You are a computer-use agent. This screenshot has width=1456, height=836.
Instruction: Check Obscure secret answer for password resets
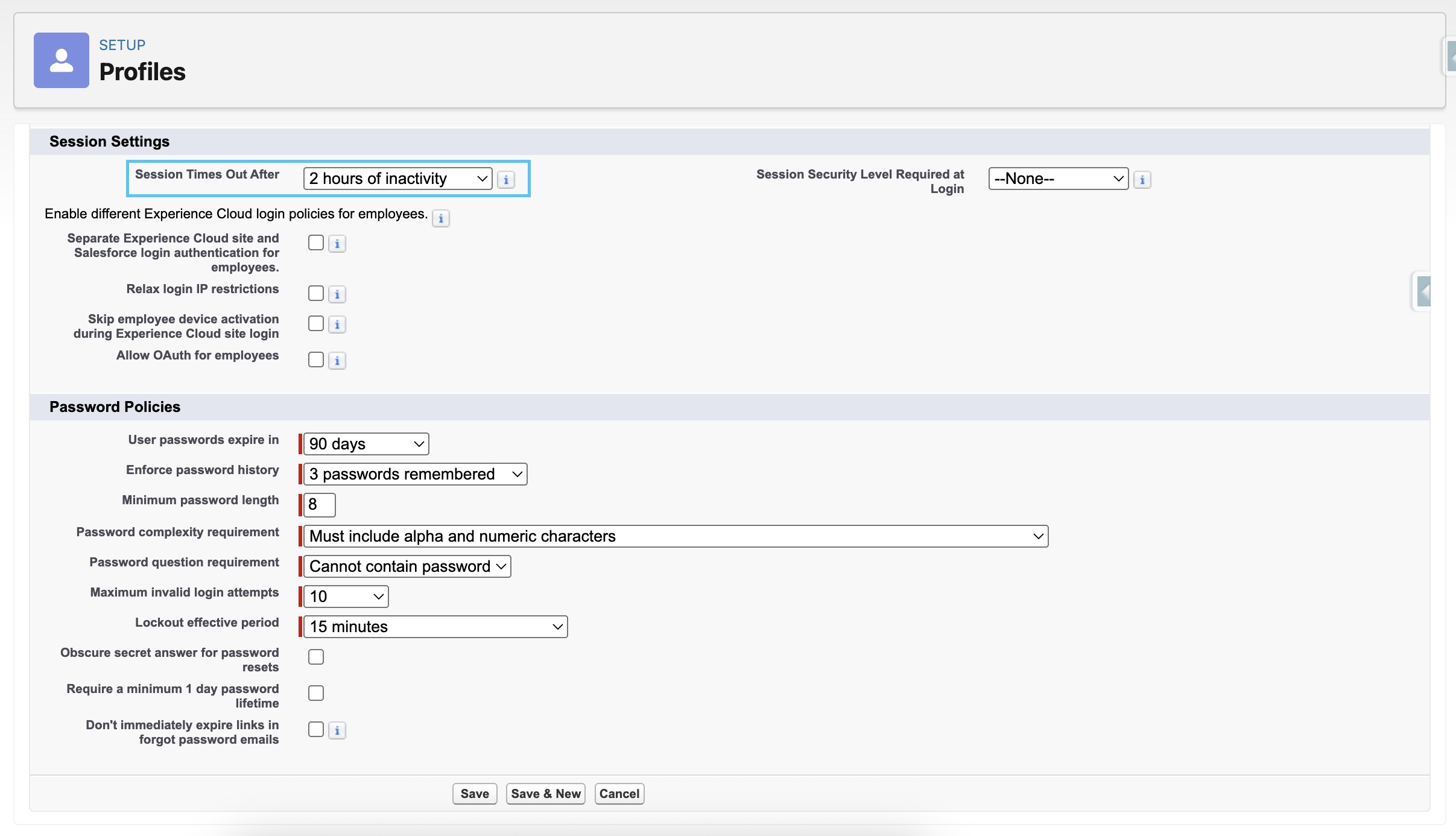(x=316, y=657)
